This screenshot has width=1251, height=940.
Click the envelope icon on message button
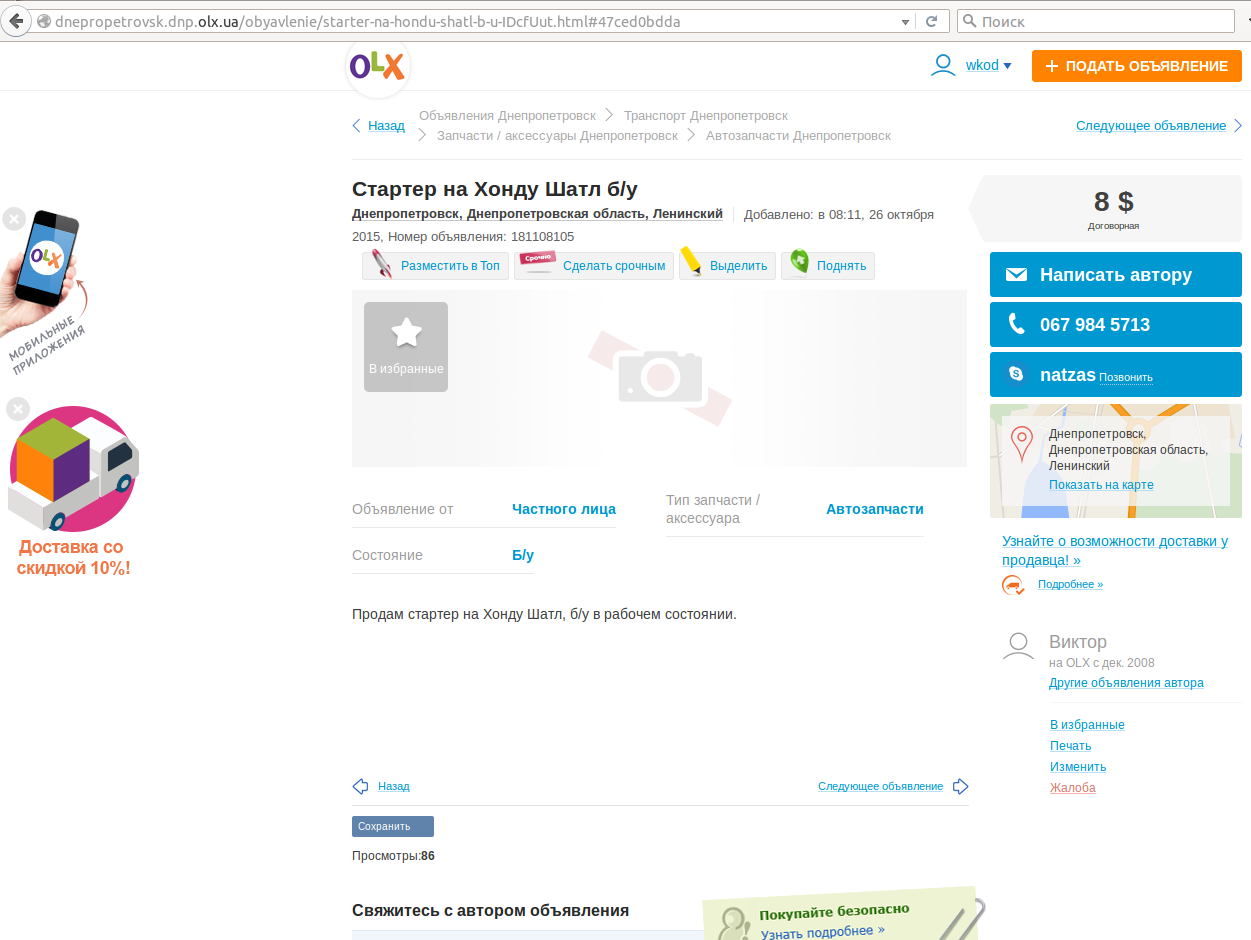click(1017, 275)
